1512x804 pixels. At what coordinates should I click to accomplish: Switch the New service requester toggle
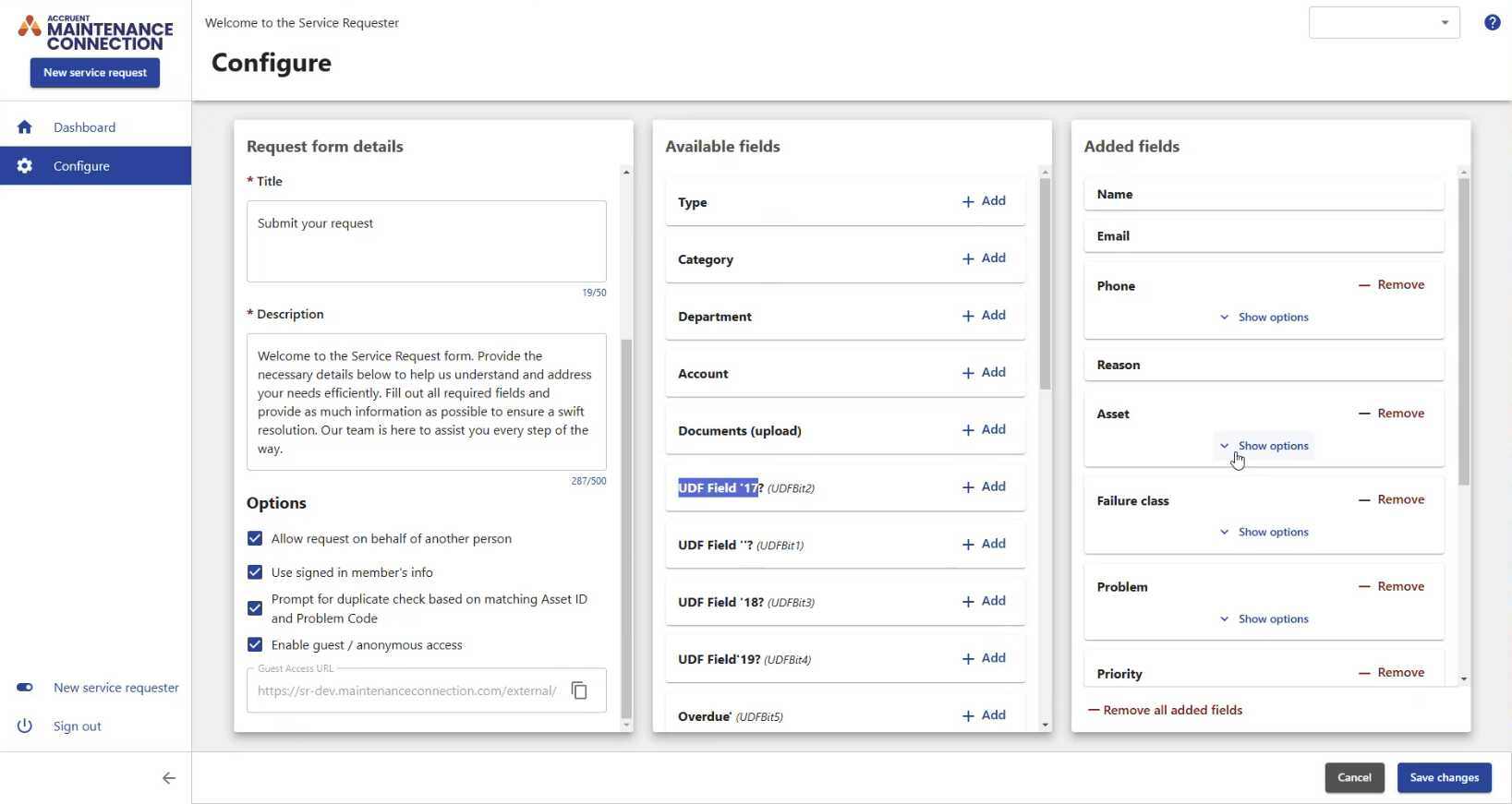tap(25, 688)
